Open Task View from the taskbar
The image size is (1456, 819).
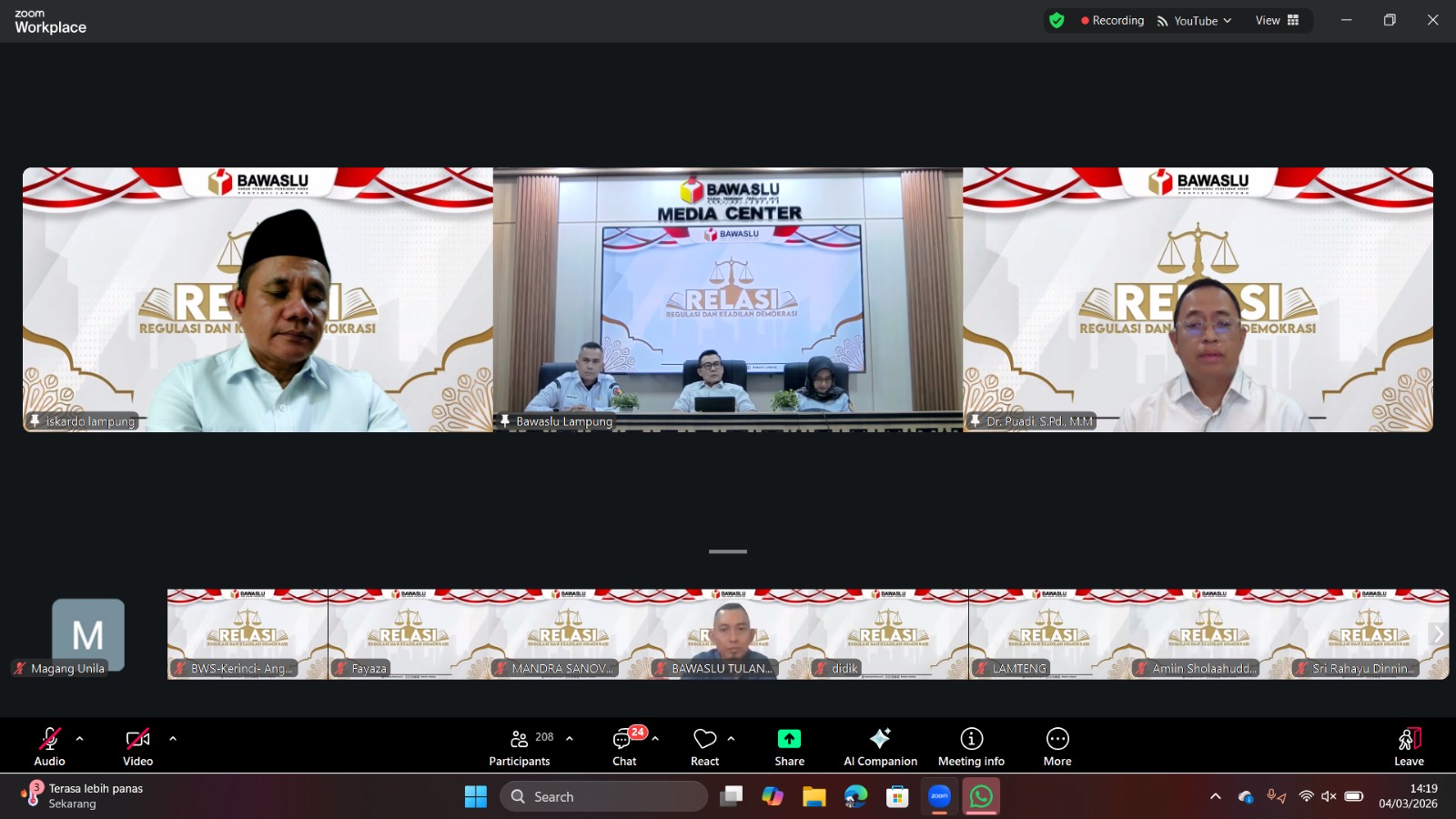tap(731, 796)
